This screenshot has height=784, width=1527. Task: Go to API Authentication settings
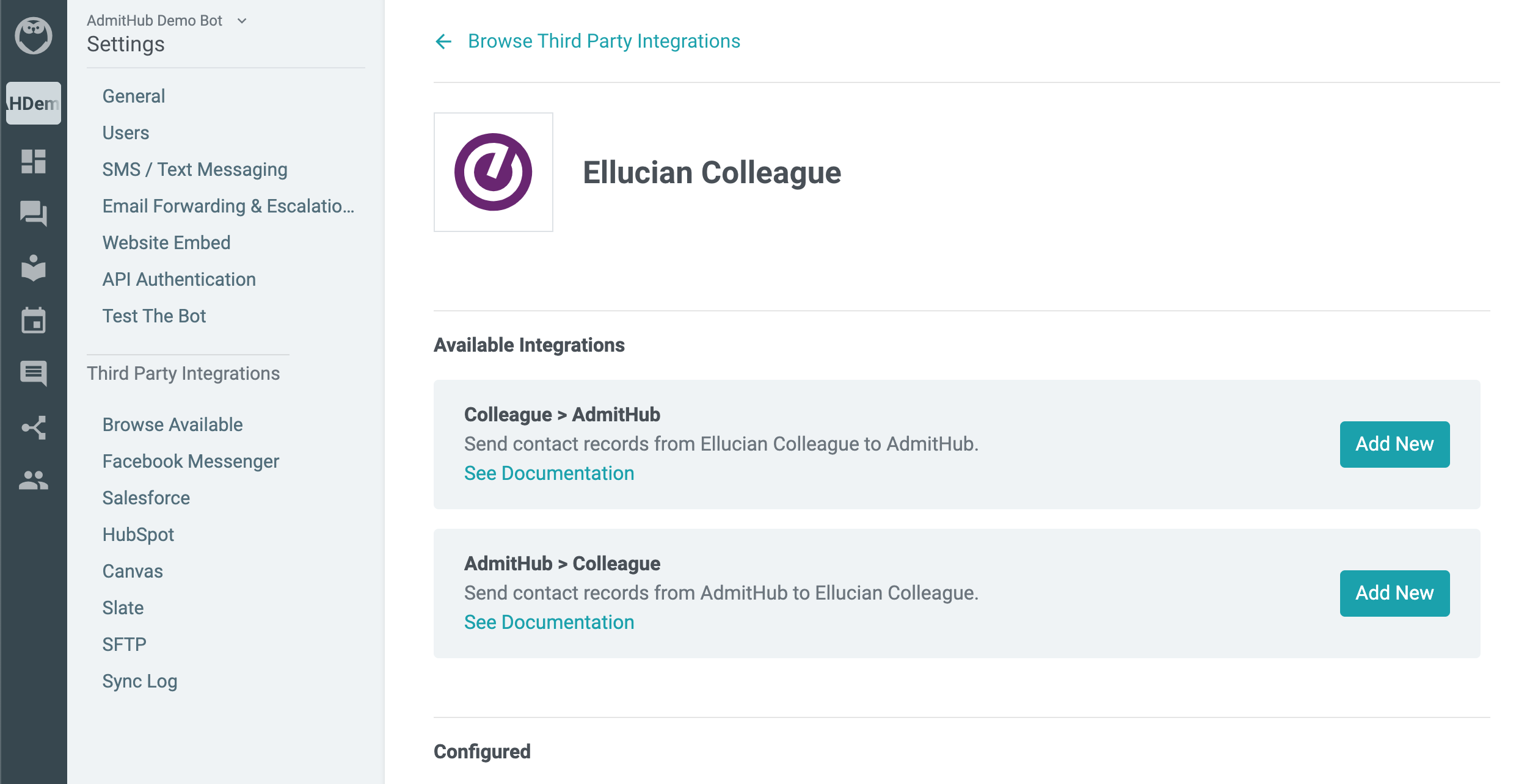(179, 280)
